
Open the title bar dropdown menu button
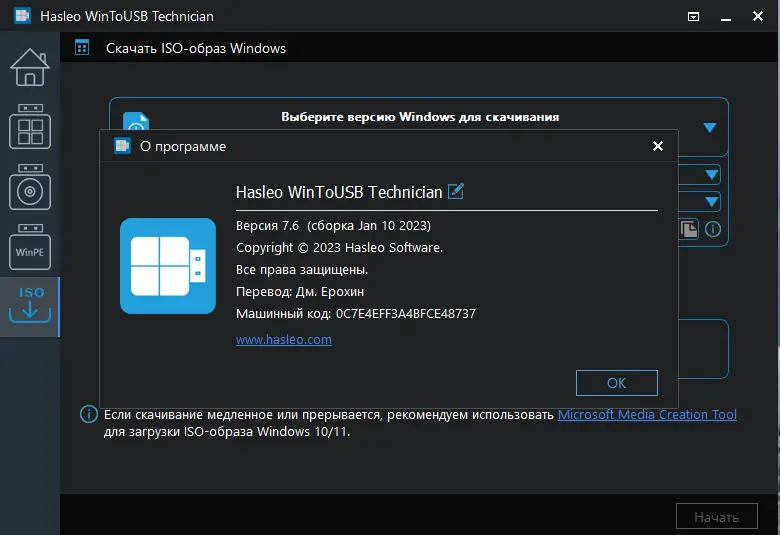694,17
